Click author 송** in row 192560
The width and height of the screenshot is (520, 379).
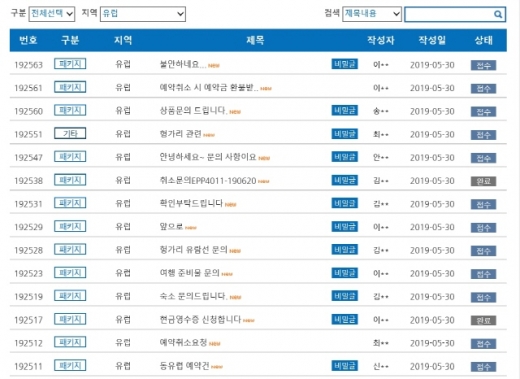381,111
